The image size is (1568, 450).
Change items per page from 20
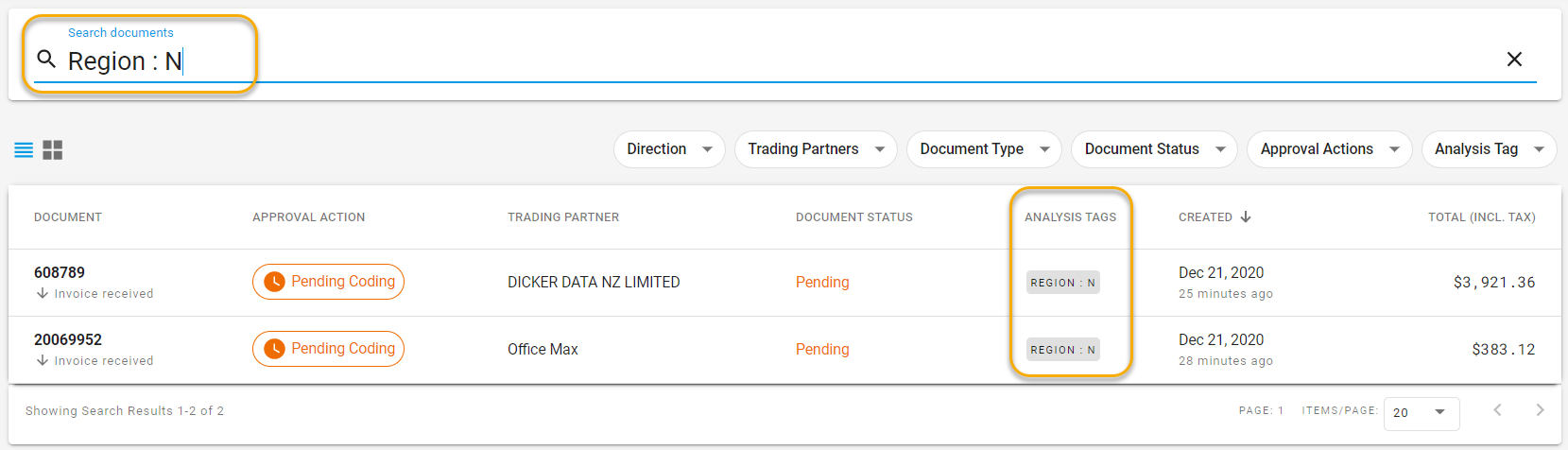(1421, 412)
